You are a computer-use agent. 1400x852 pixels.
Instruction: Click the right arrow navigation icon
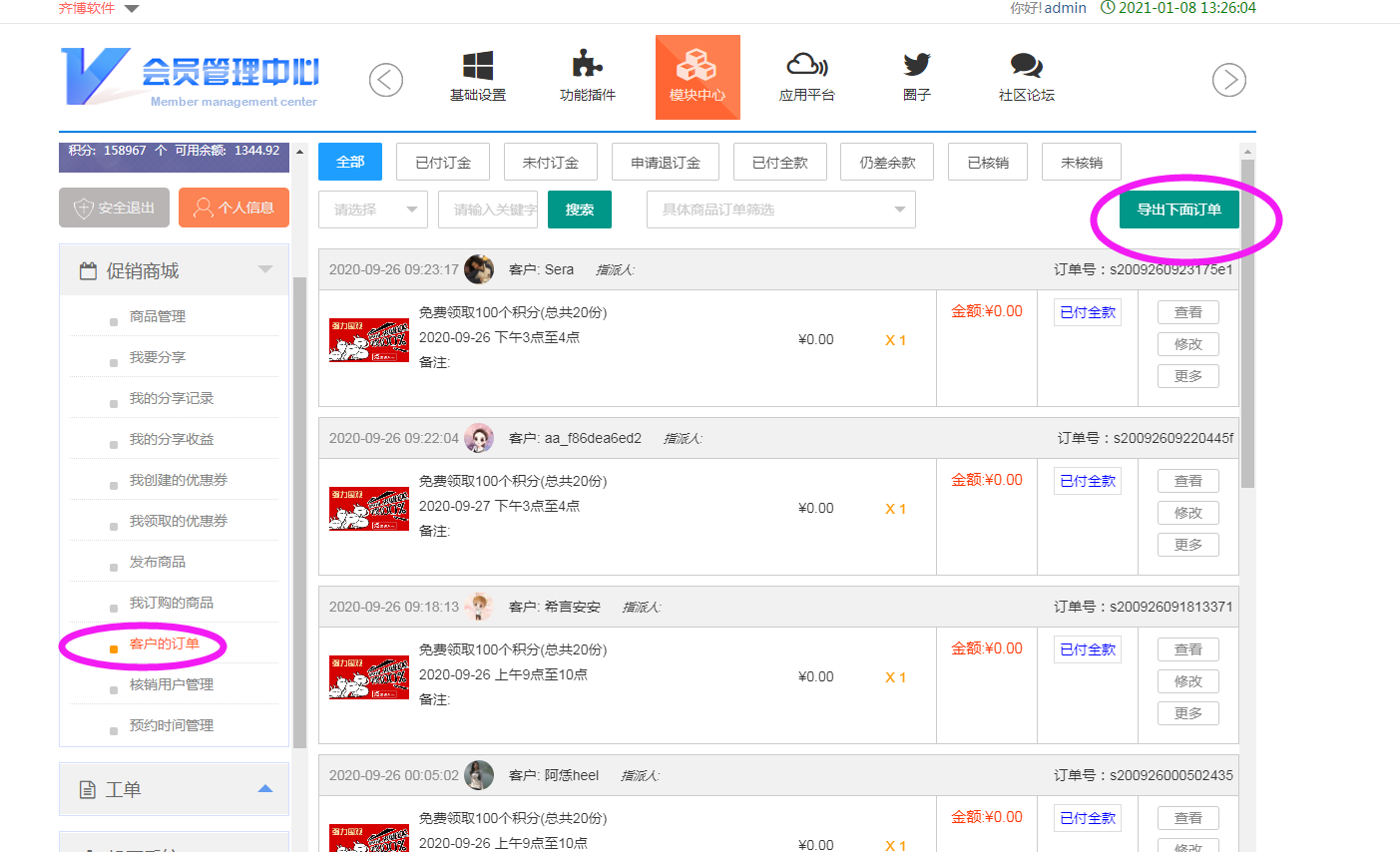pos(1228,80)
